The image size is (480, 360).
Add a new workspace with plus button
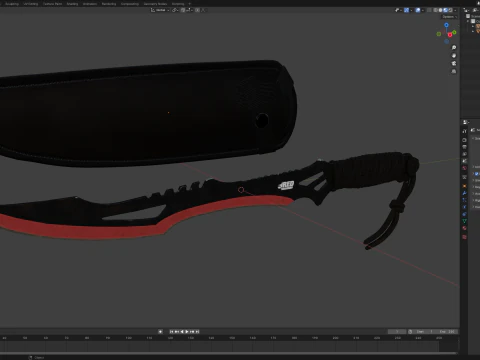pos(190,4)
